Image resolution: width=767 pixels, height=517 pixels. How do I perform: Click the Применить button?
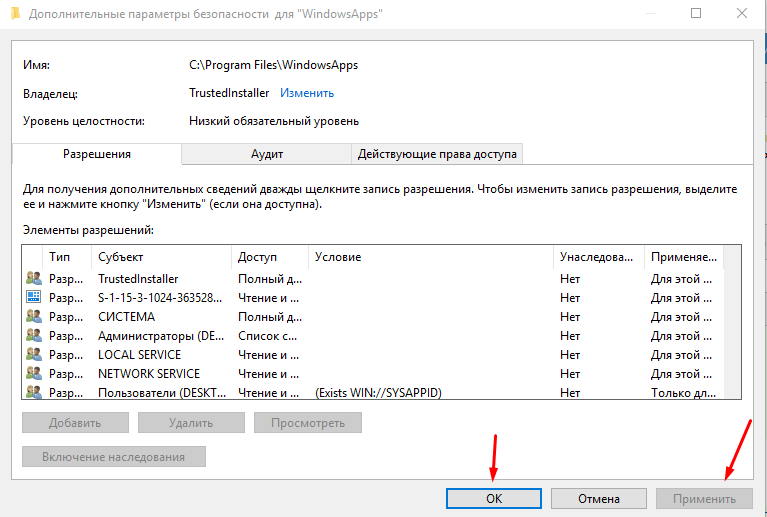tap(703, 498)
